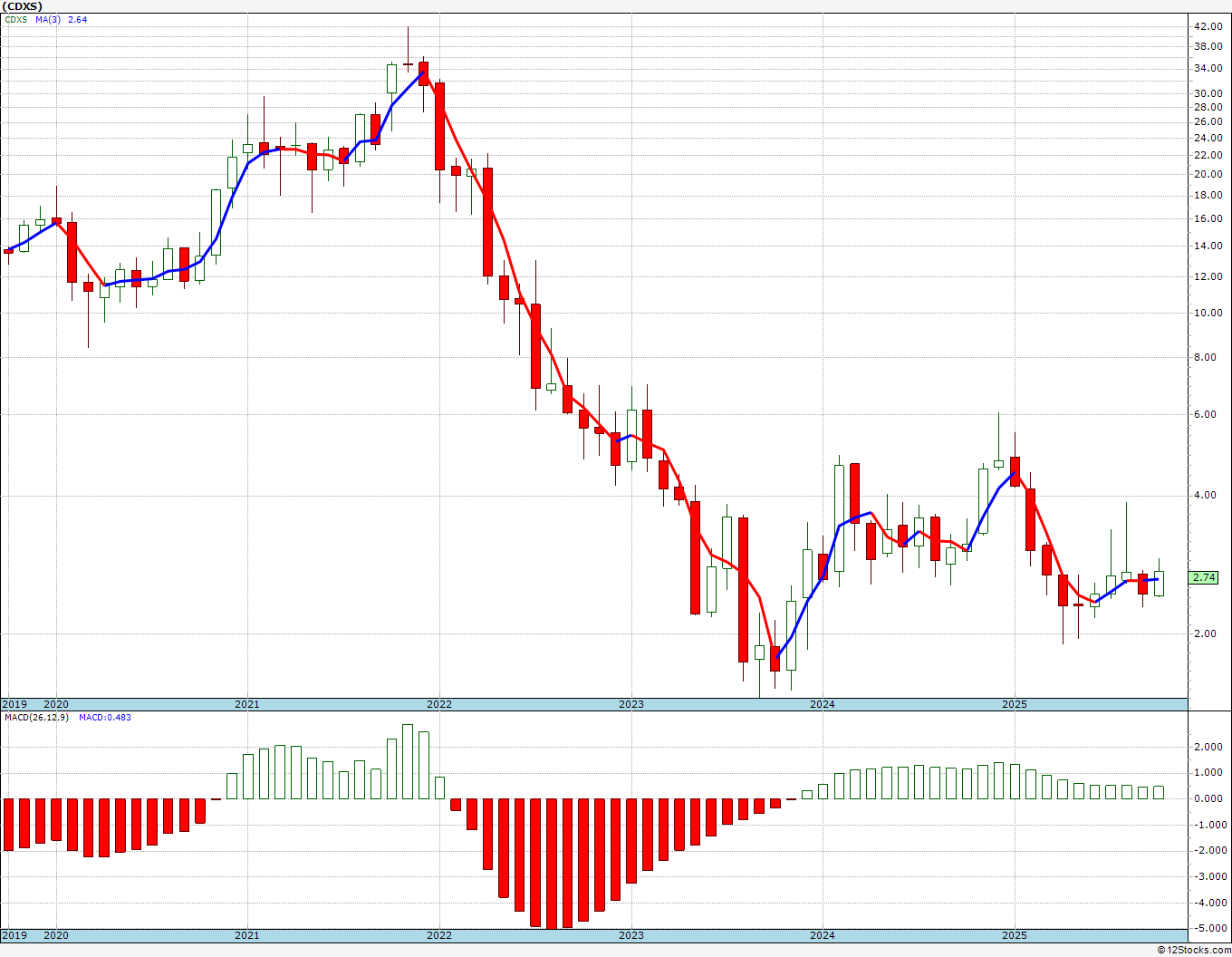Select the 2.64 moving average value

click(x=78, y=19)
